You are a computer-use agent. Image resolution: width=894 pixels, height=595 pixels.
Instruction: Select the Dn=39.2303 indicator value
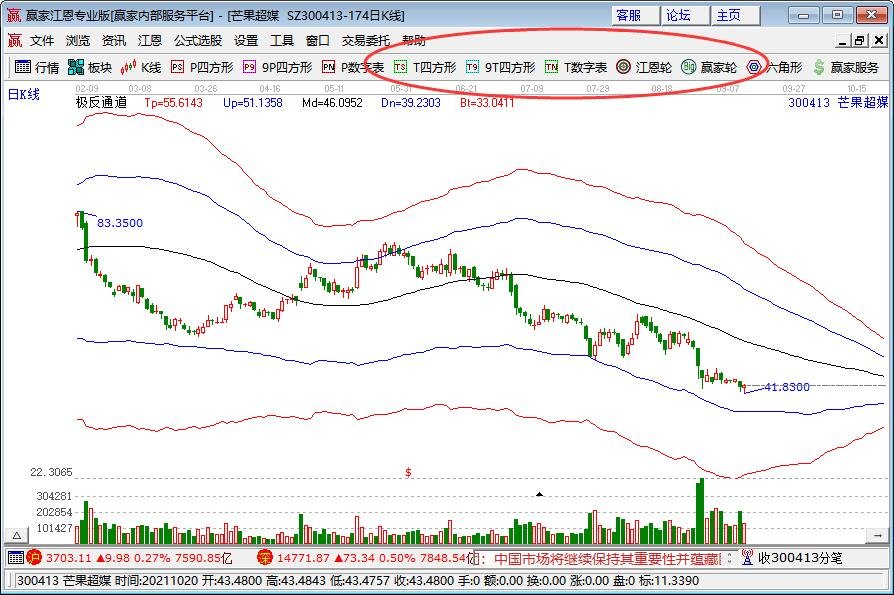411,103
